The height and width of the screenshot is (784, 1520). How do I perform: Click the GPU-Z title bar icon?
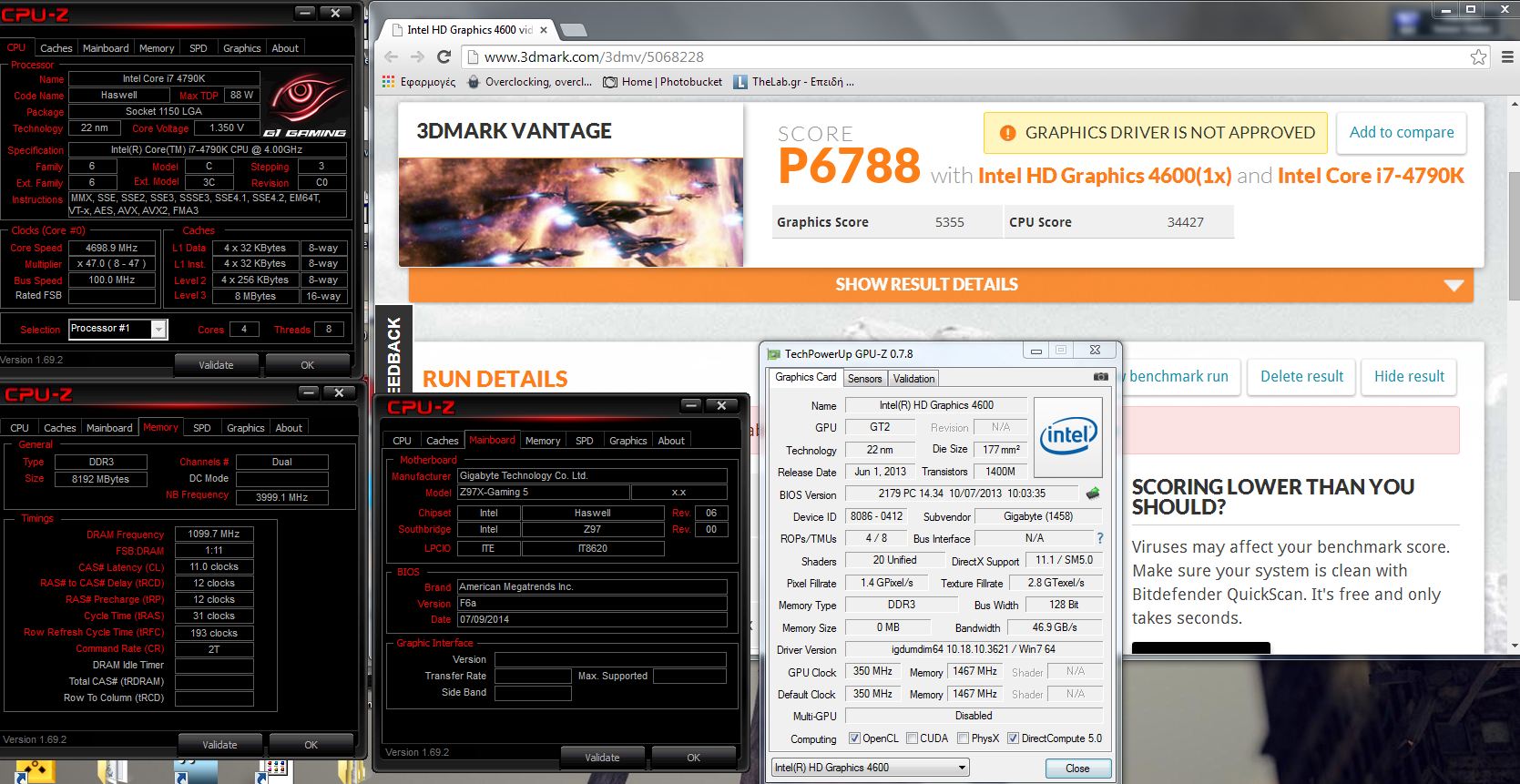[774, 353]
